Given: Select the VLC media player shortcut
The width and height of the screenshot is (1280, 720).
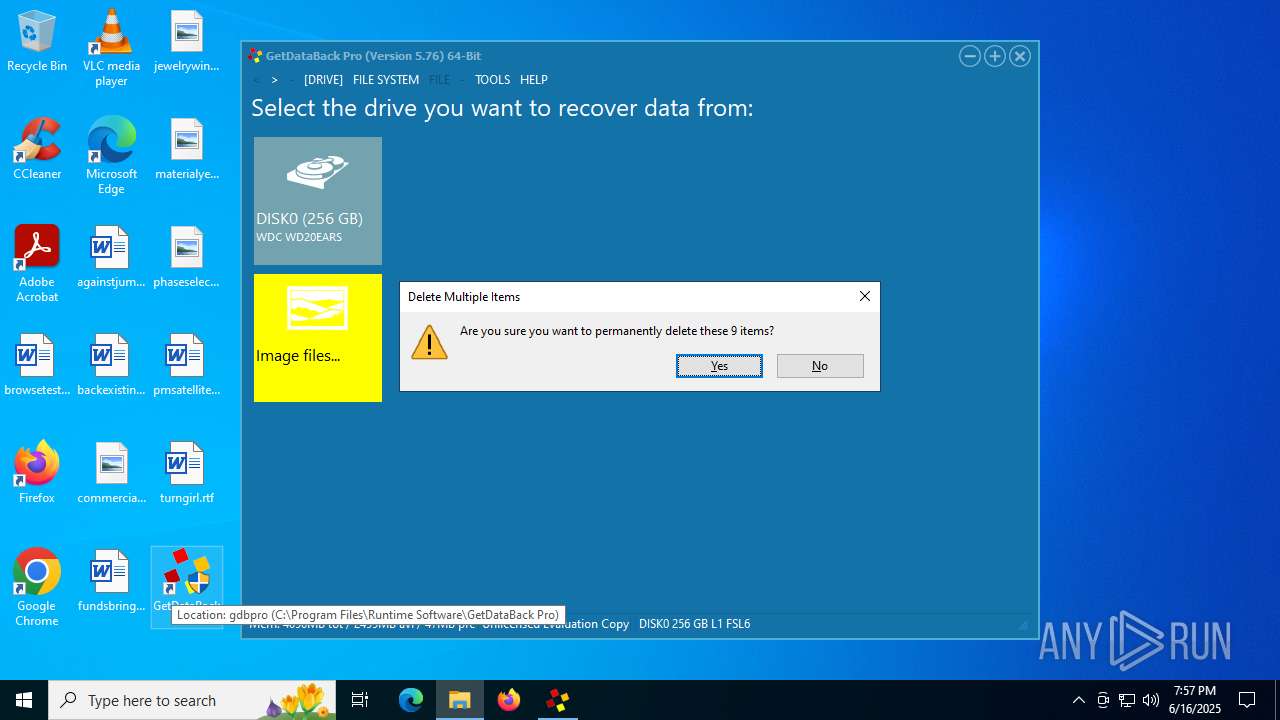Looking at the screenshot, I should [111, 48].
